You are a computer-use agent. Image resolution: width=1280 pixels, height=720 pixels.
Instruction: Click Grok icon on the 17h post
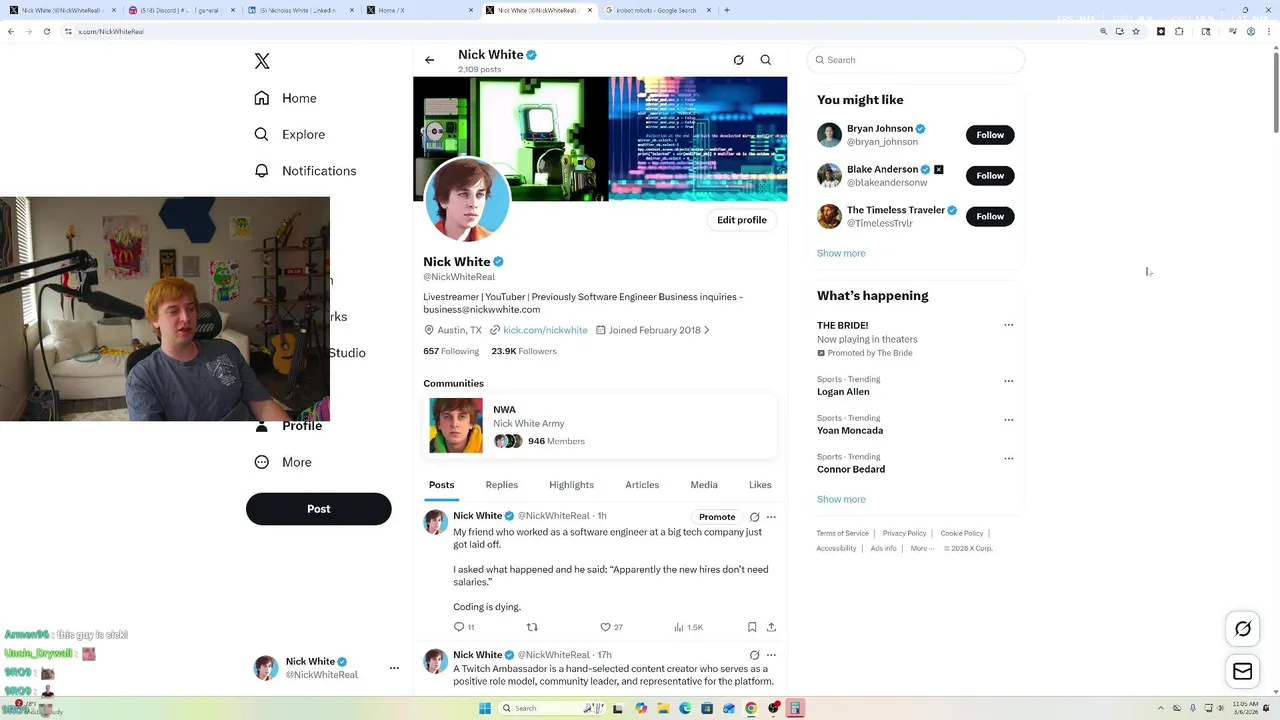coord(755,655)
